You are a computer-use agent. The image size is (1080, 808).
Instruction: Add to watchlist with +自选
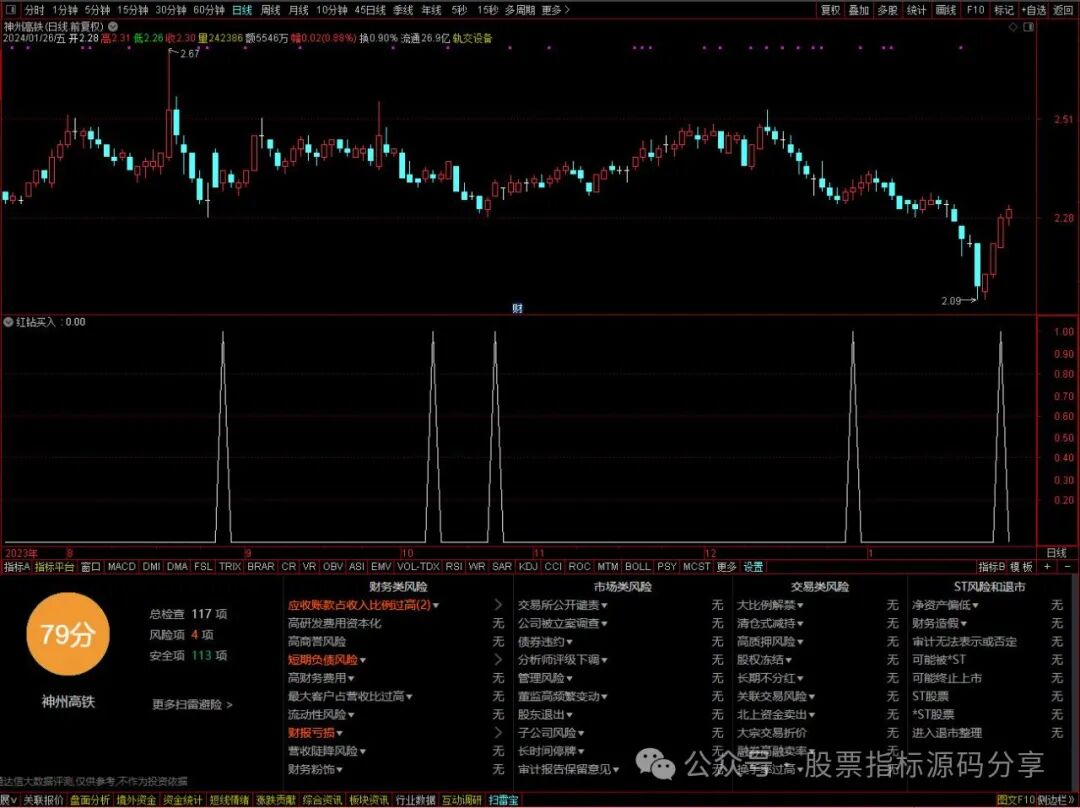[1034, 10]
